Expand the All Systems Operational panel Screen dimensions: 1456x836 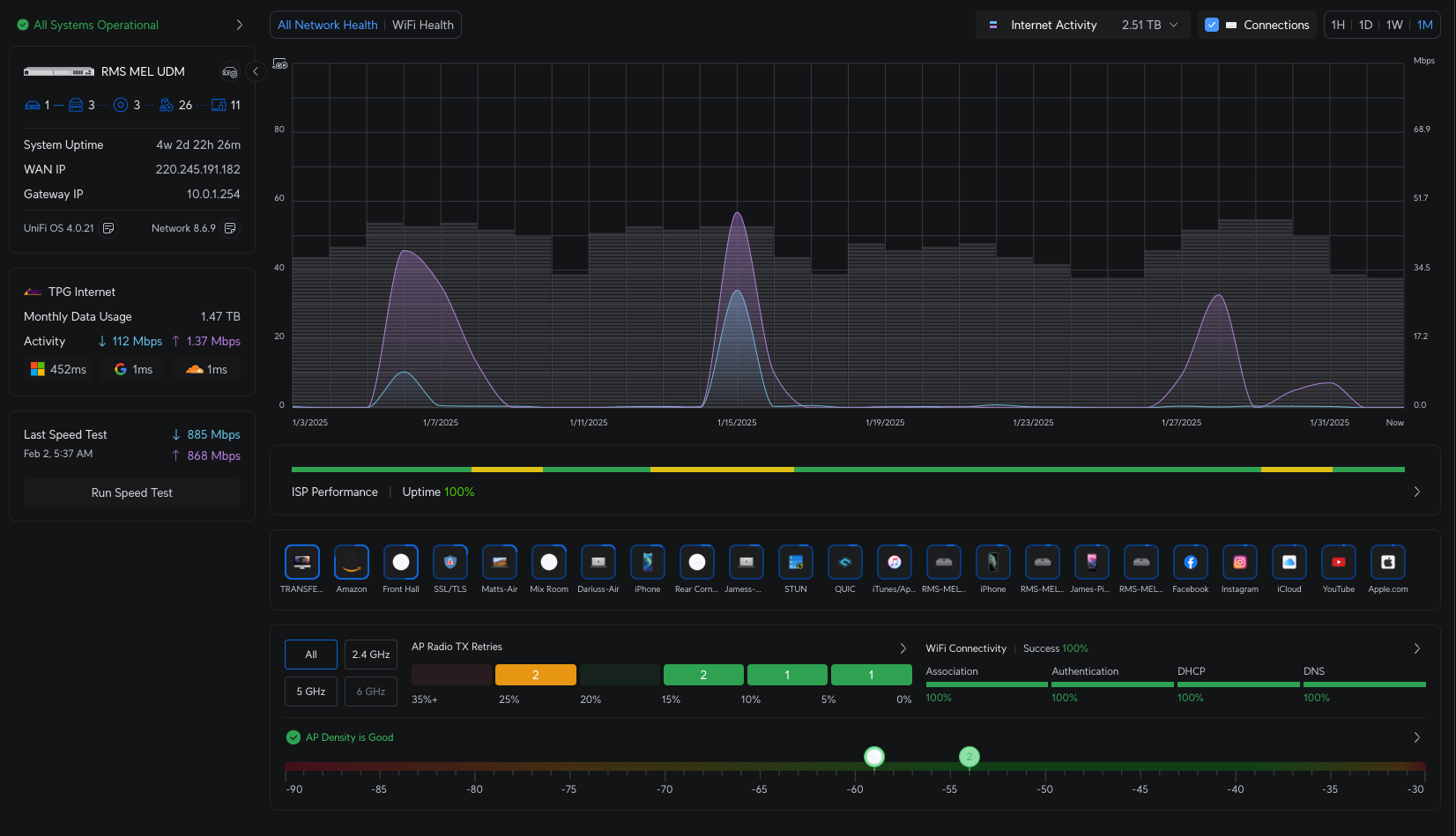click(240, 25)
